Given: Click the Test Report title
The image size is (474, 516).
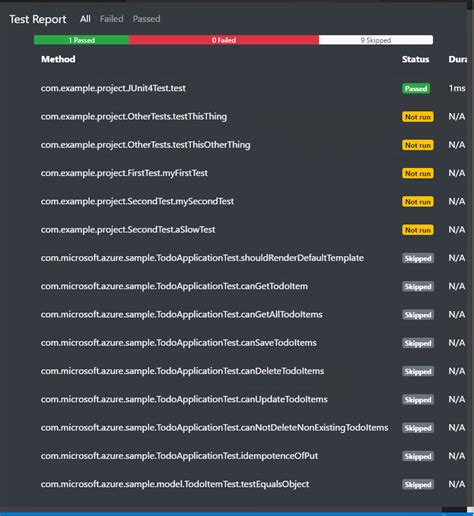Looking at the screenshot, I should pos(38,19).
